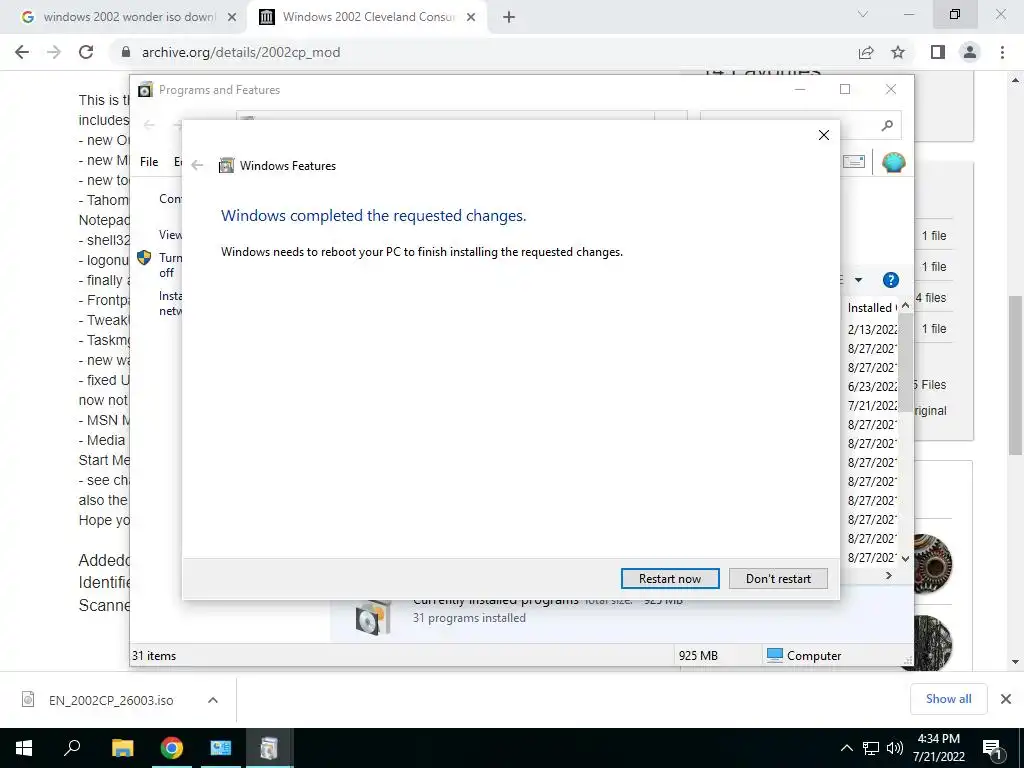Open Chrome profile avatar
Viewport: 1024px width, 768px height.
970,52
